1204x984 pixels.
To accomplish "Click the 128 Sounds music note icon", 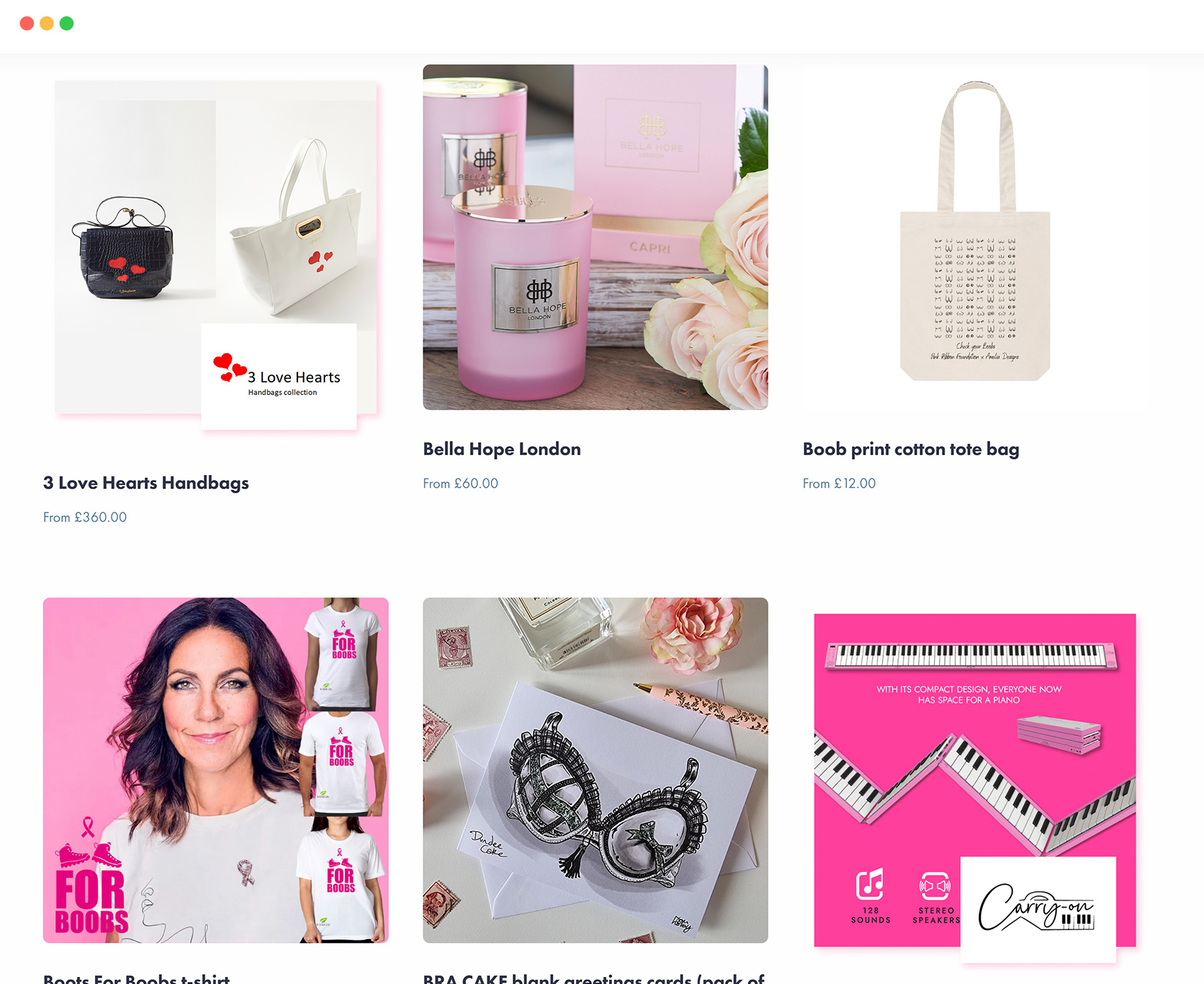I will pos(870,884).
